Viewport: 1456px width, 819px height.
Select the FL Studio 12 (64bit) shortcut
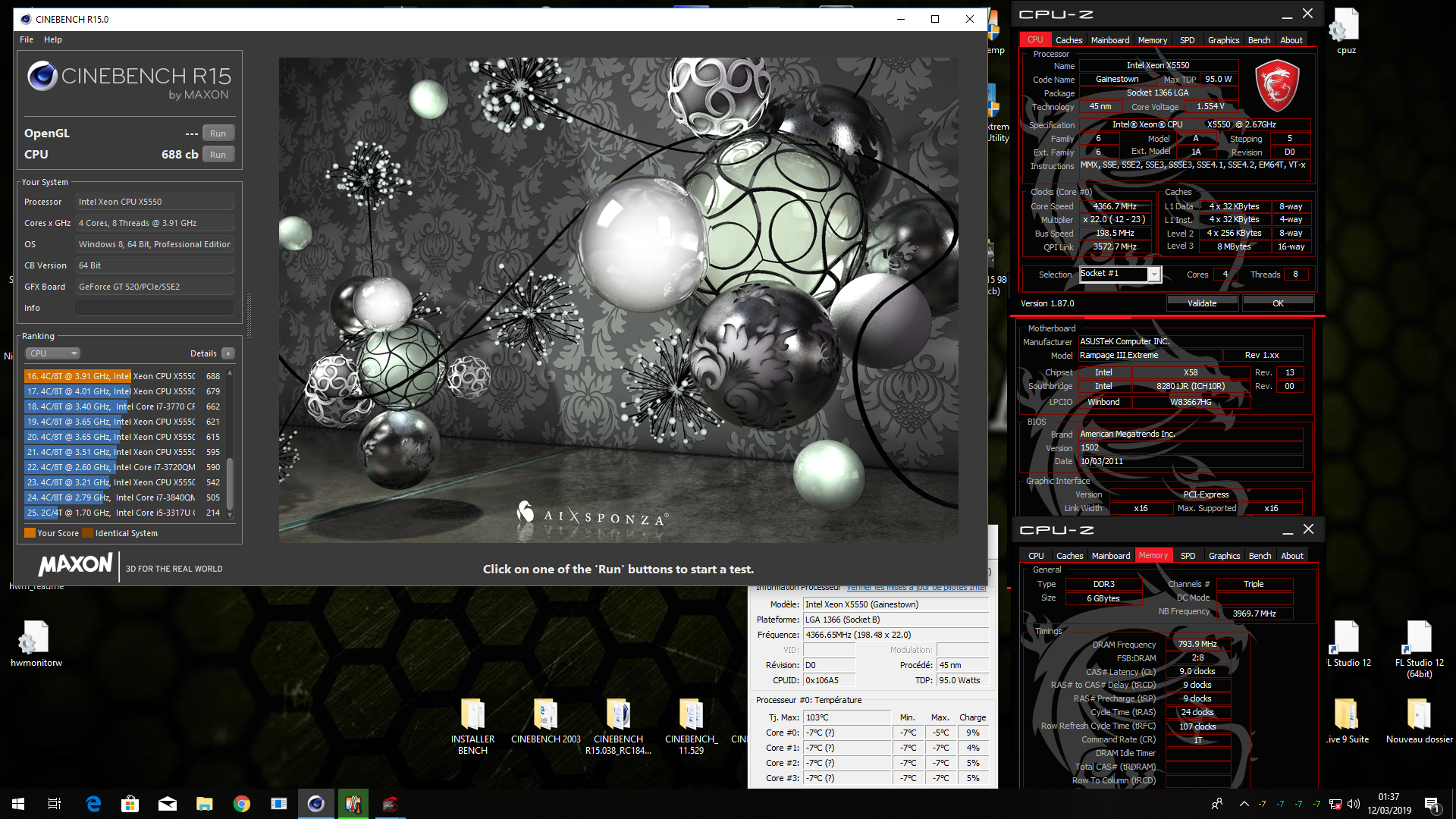point(1419,649)
